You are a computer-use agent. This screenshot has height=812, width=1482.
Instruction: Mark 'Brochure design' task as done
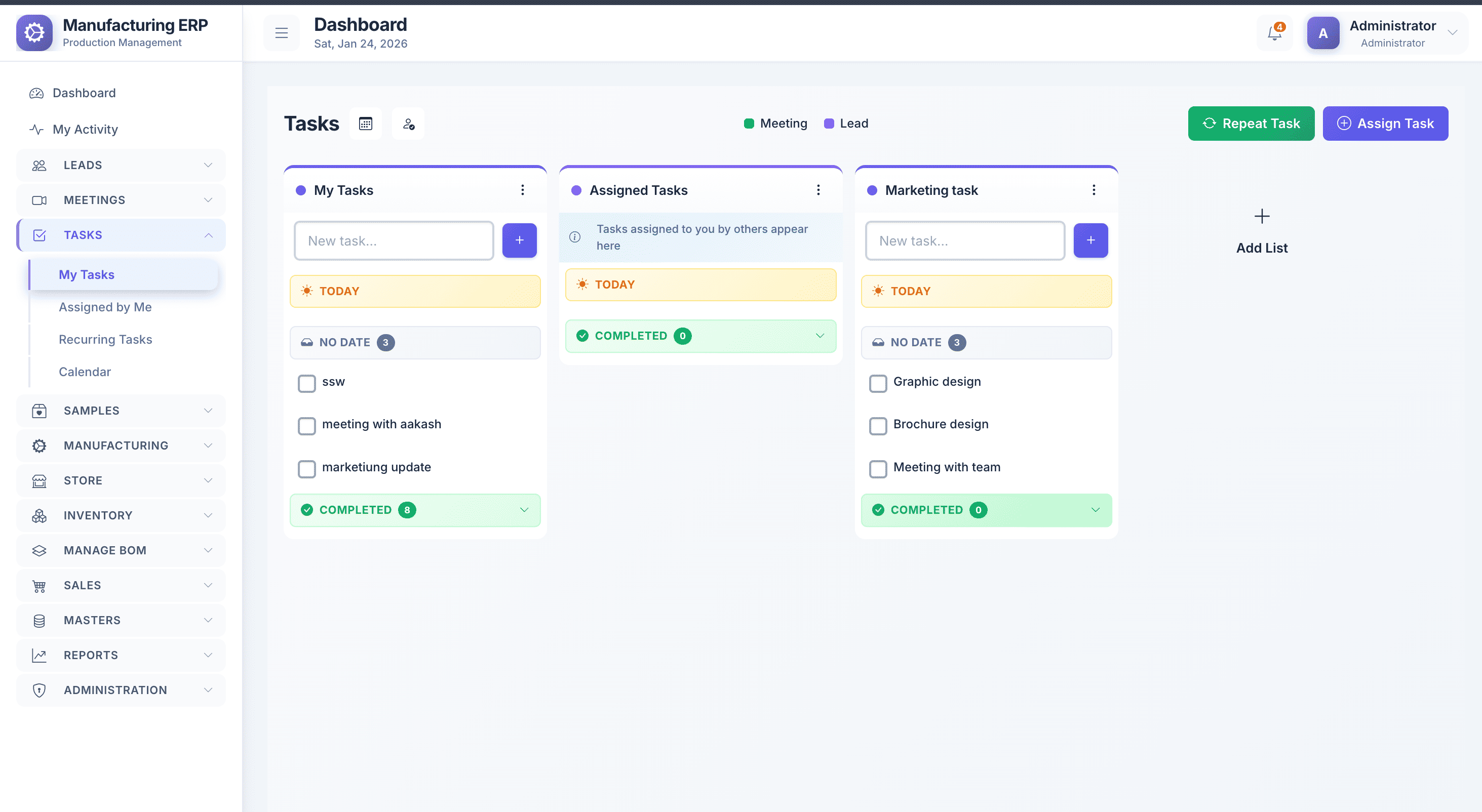[x=878, y=426]
